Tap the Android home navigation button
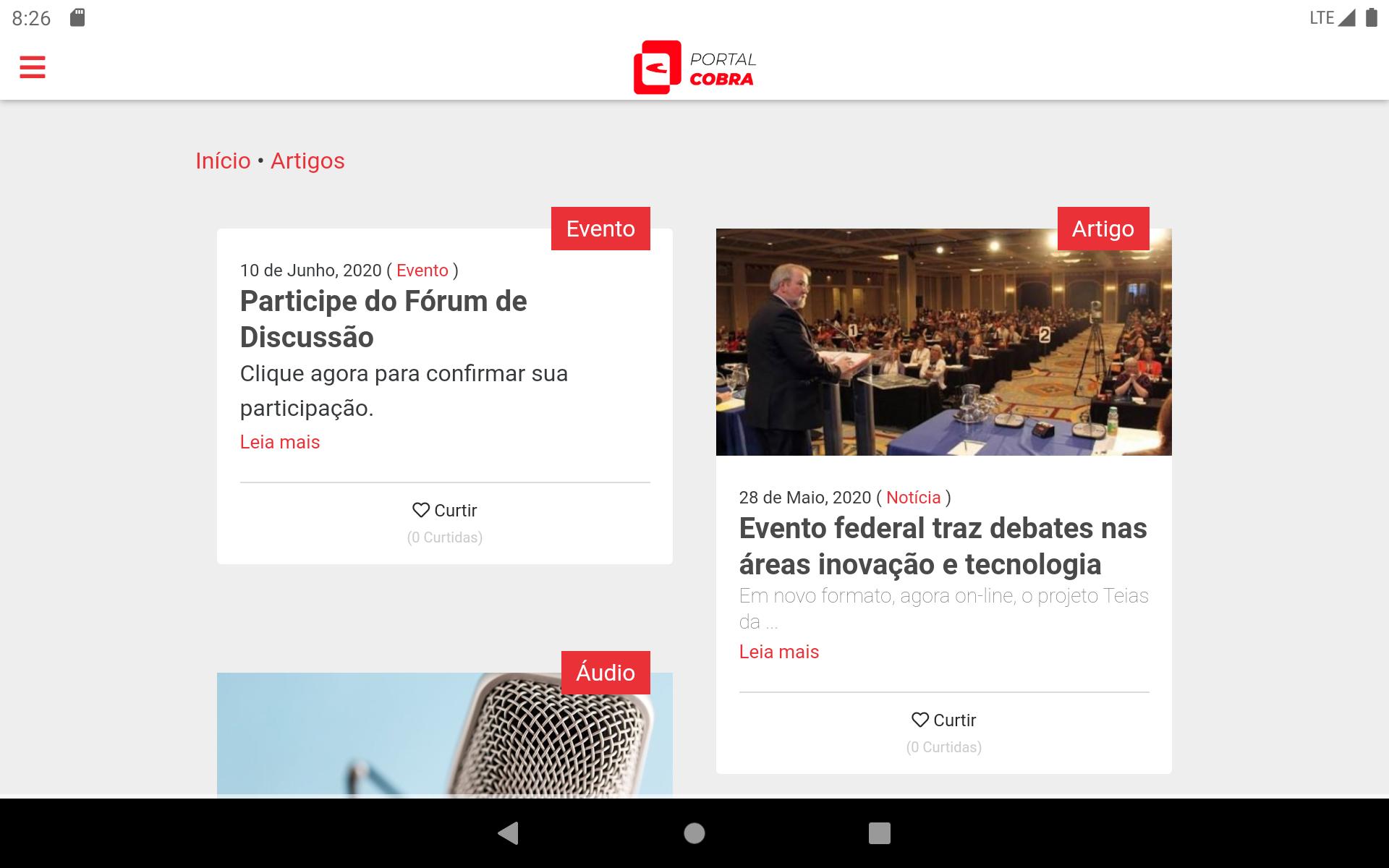The height and width of the screenshot is (868, 1389). coord(694,833)
